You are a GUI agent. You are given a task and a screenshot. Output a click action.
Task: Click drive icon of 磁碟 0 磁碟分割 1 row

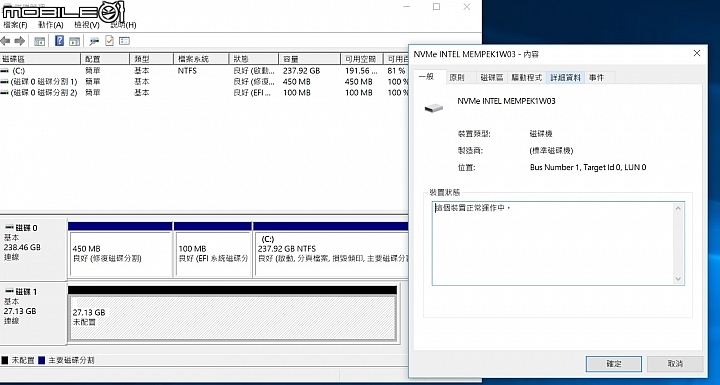pos(5,82)
